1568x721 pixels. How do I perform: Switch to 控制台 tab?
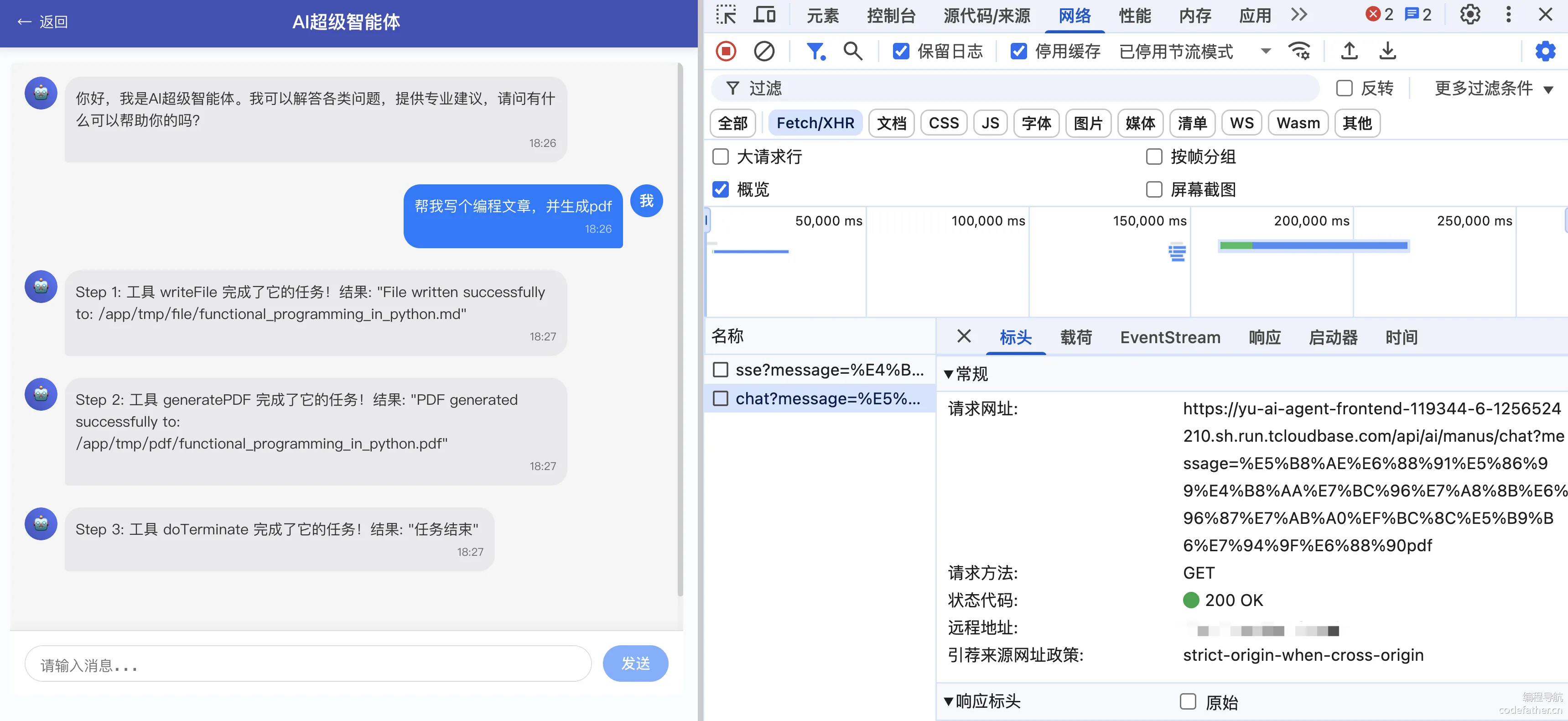(x=891, y=16)
